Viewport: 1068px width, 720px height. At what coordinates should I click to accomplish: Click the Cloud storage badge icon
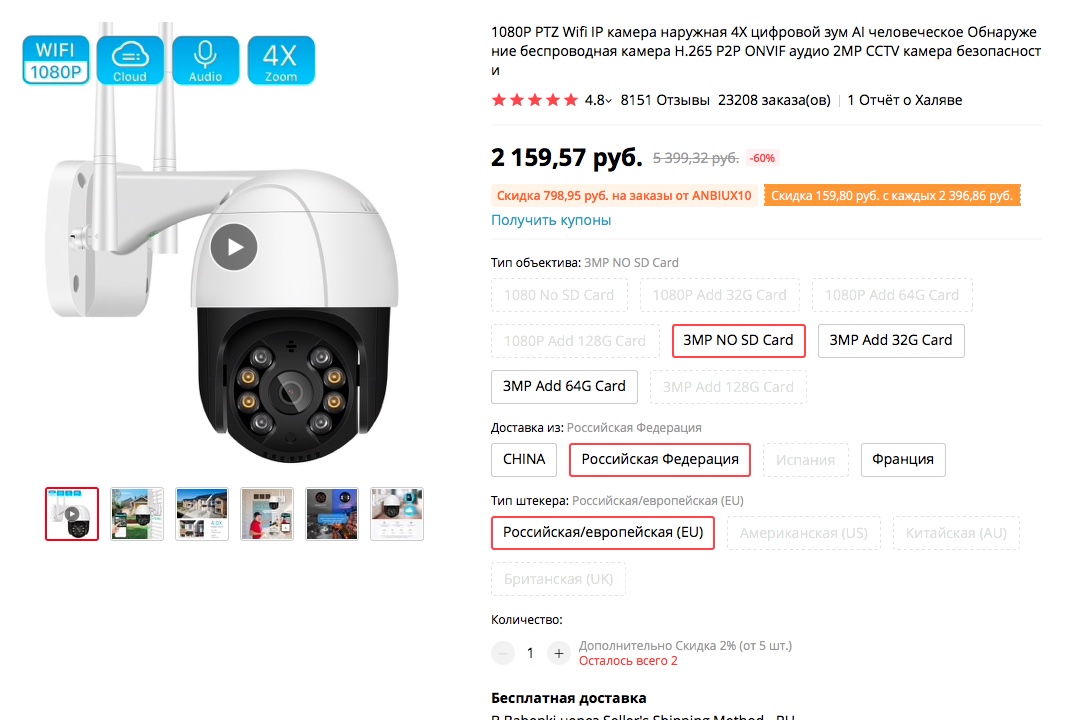coord(130,60)
